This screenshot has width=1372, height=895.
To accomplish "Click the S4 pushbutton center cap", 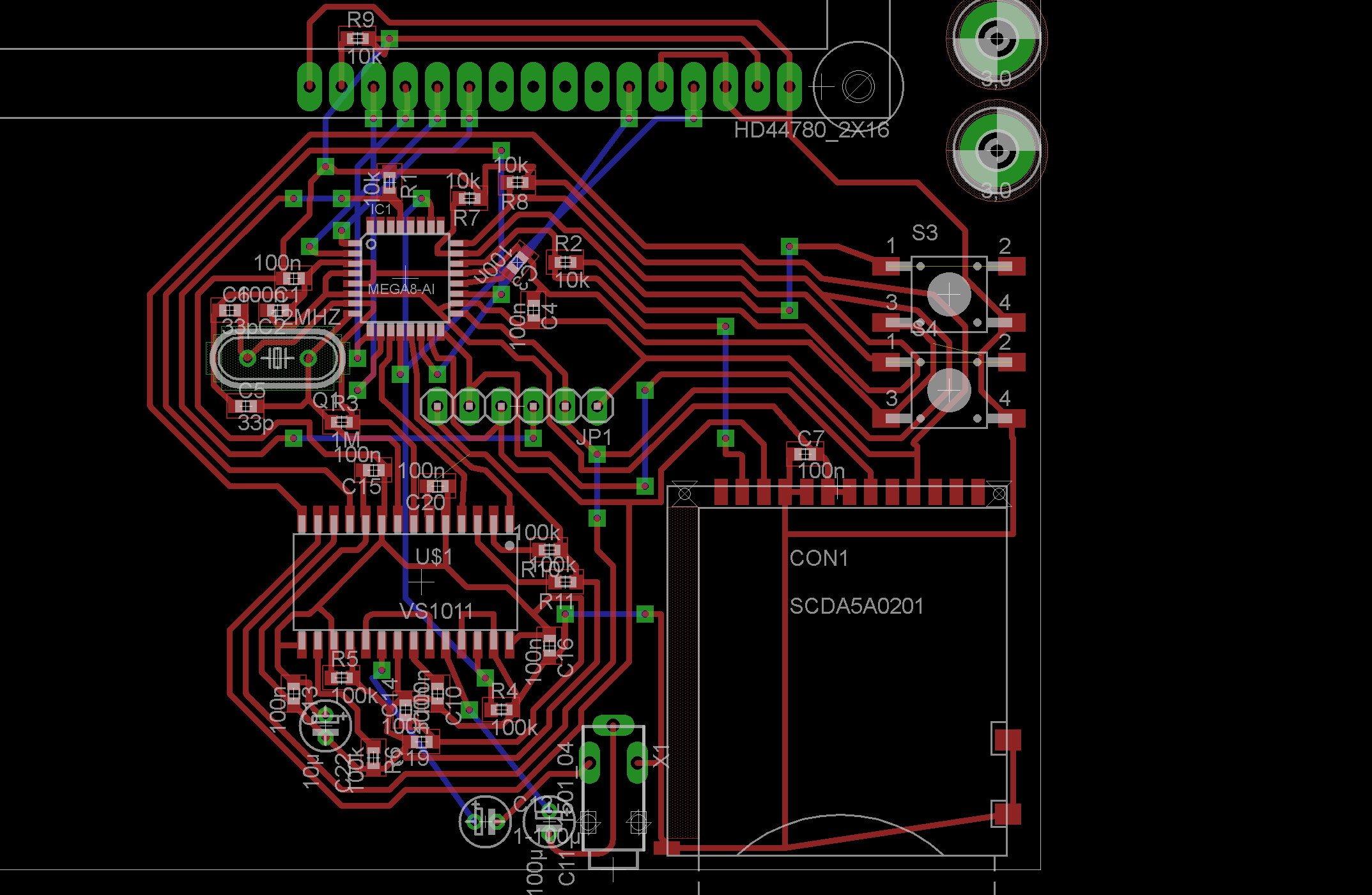I will [949, 390].
